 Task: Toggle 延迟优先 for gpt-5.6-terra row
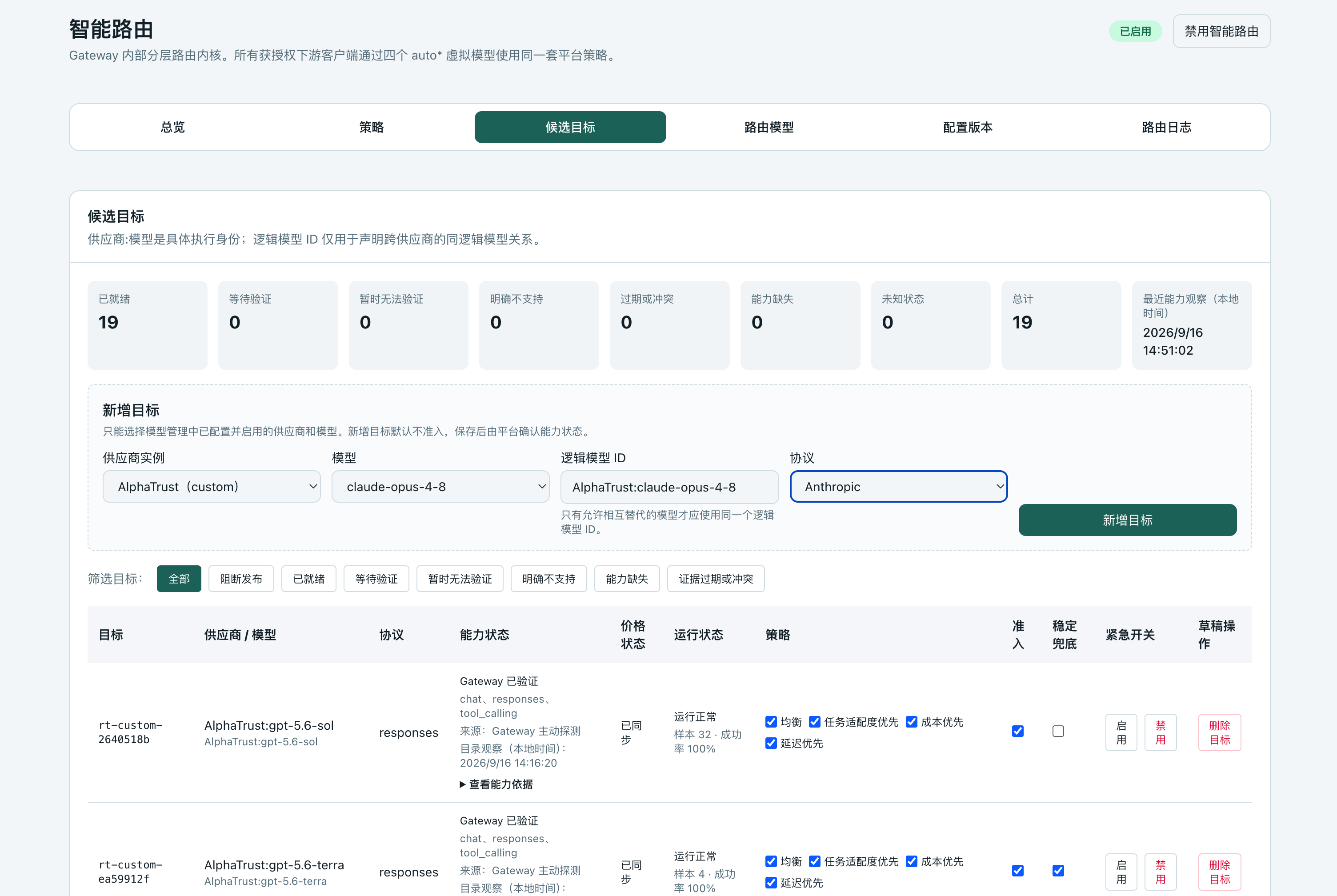click(x=771, y=882)
